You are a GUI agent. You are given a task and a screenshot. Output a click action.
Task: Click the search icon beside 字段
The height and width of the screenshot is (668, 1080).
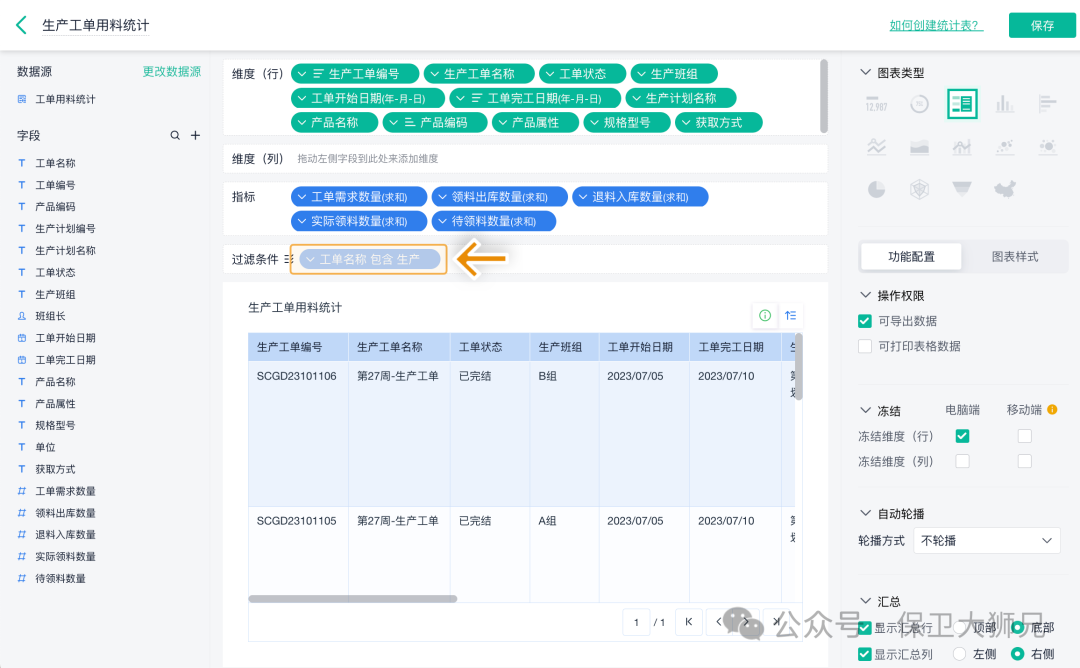pyautogui.click(x=176, y=135)
